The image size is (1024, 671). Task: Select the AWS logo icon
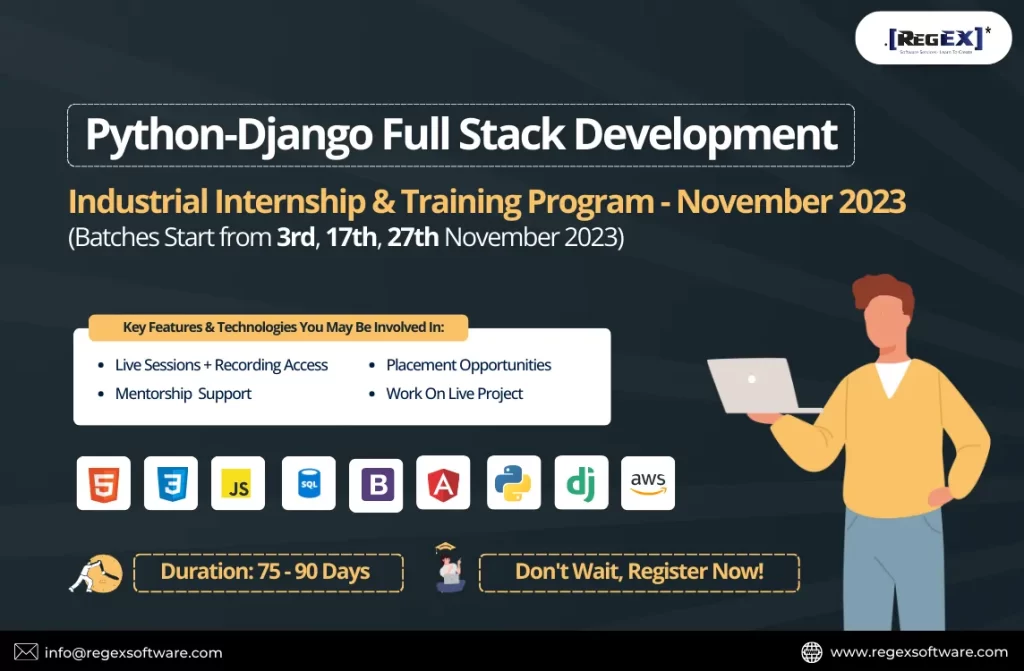point(648,483)
